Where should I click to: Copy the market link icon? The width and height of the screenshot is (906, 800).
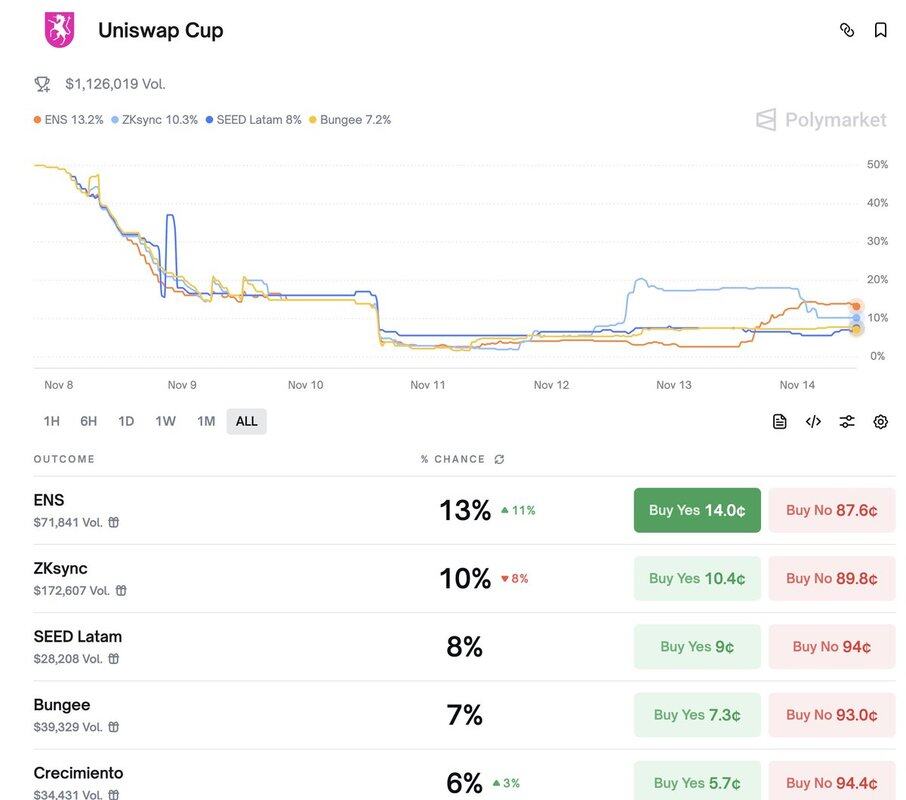click(x=847, y=30)
